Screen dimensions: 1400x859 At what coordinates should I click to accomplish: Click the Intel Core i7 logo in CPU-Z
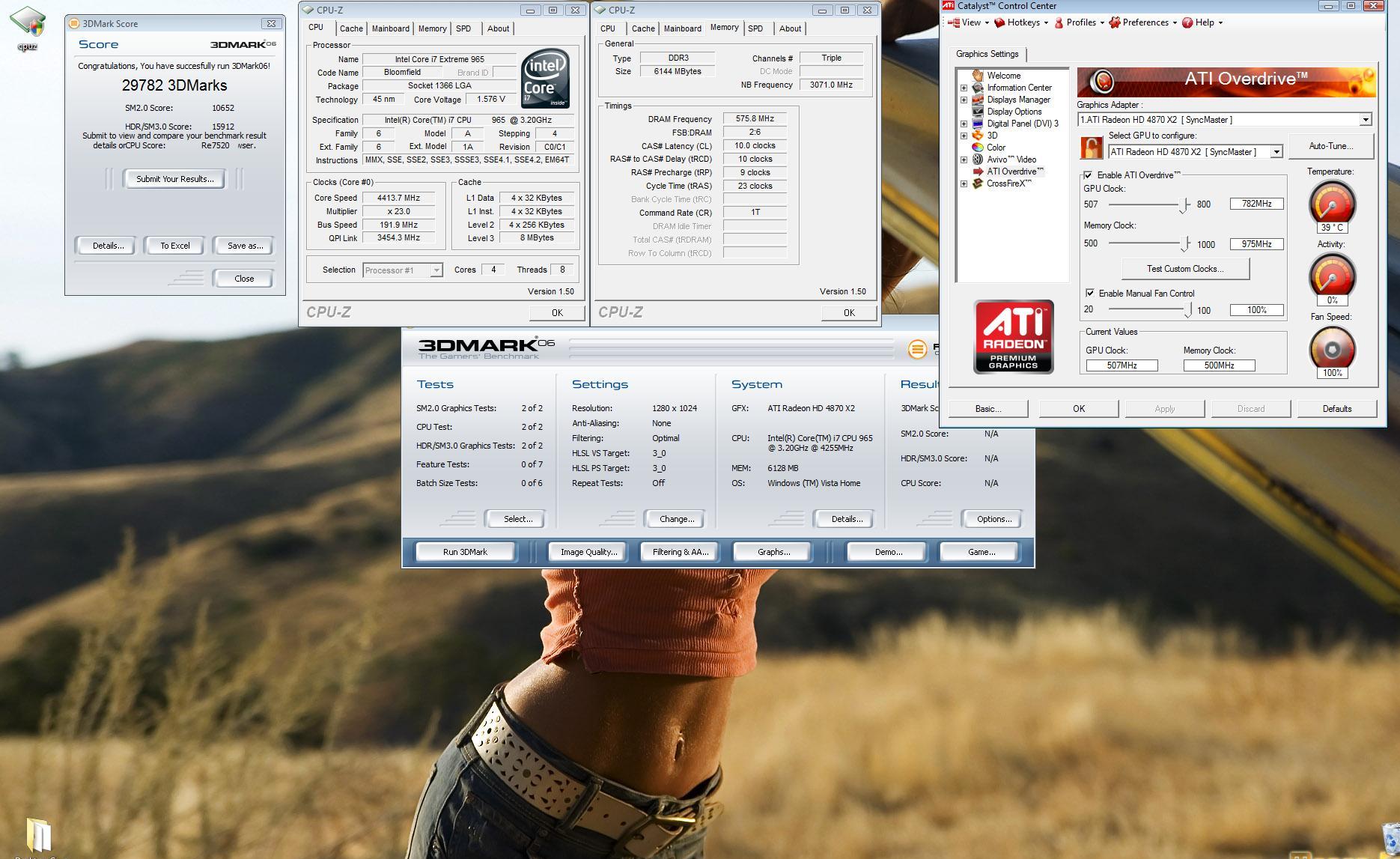544,78
